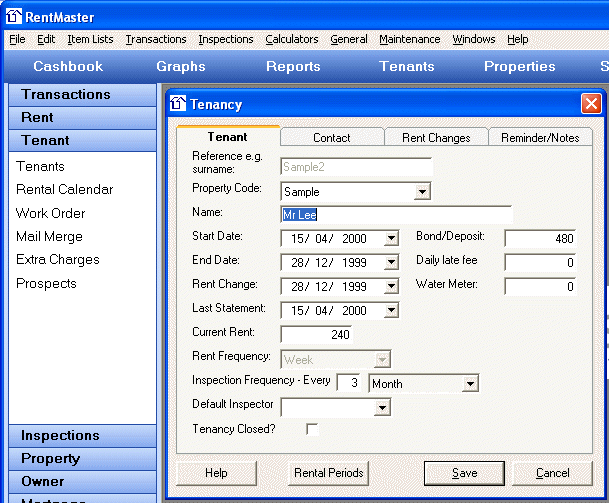The image size is (609, 503).
Task: Open the Default Inspector dropdown
Action: pyautogui.click(x=381, y=407)
